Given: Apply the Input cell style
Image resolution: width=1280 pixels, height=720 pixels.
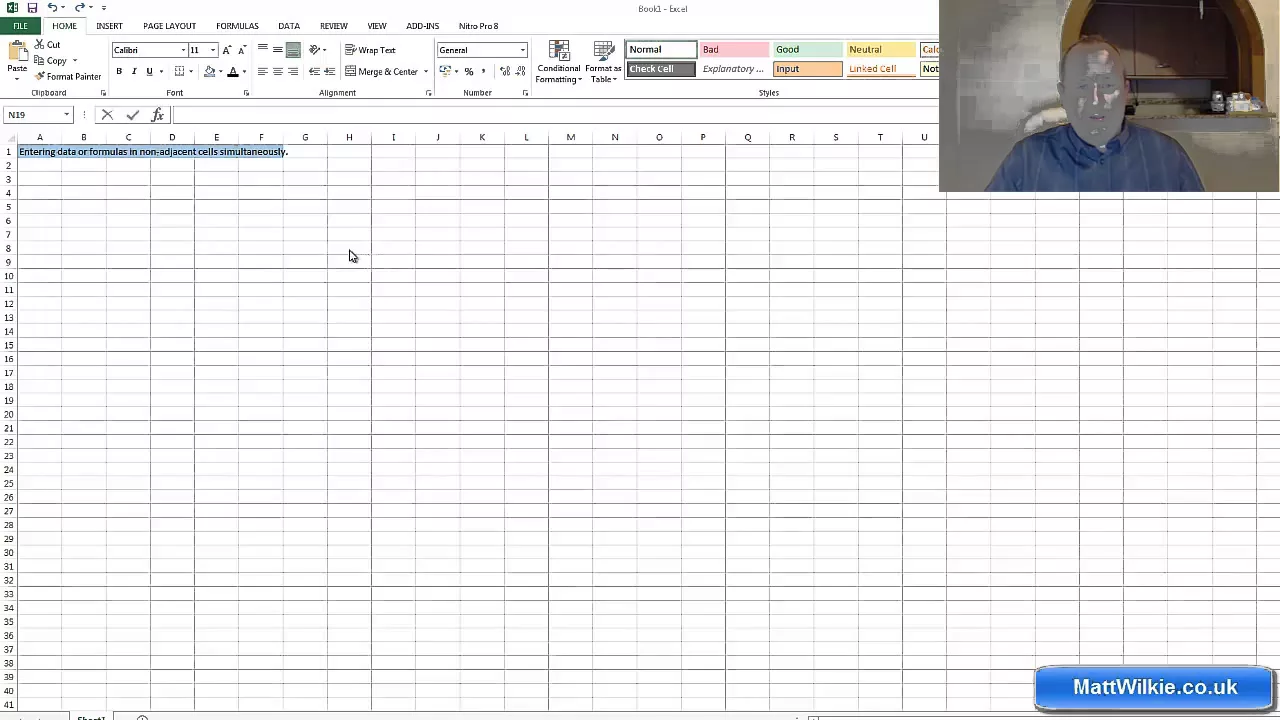Looking at the screenshot, I should click(x=808, y=69).
